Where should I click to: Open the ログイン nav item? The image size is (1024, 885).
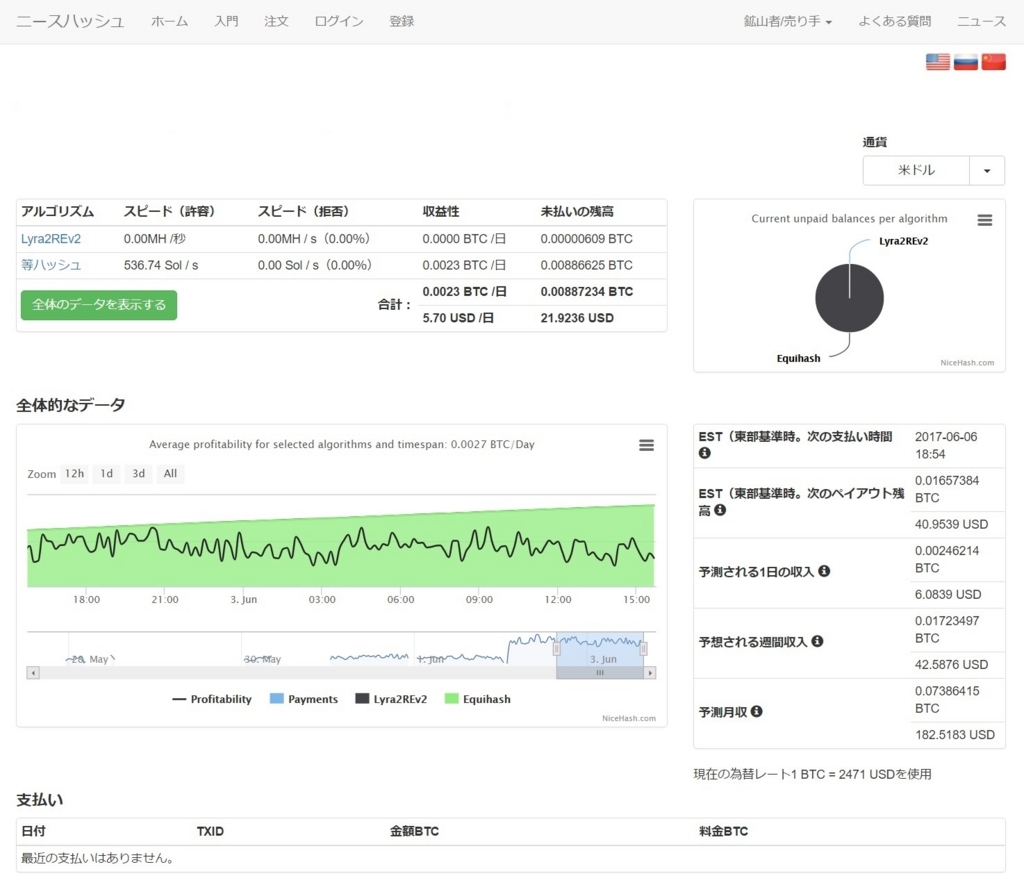339,22
